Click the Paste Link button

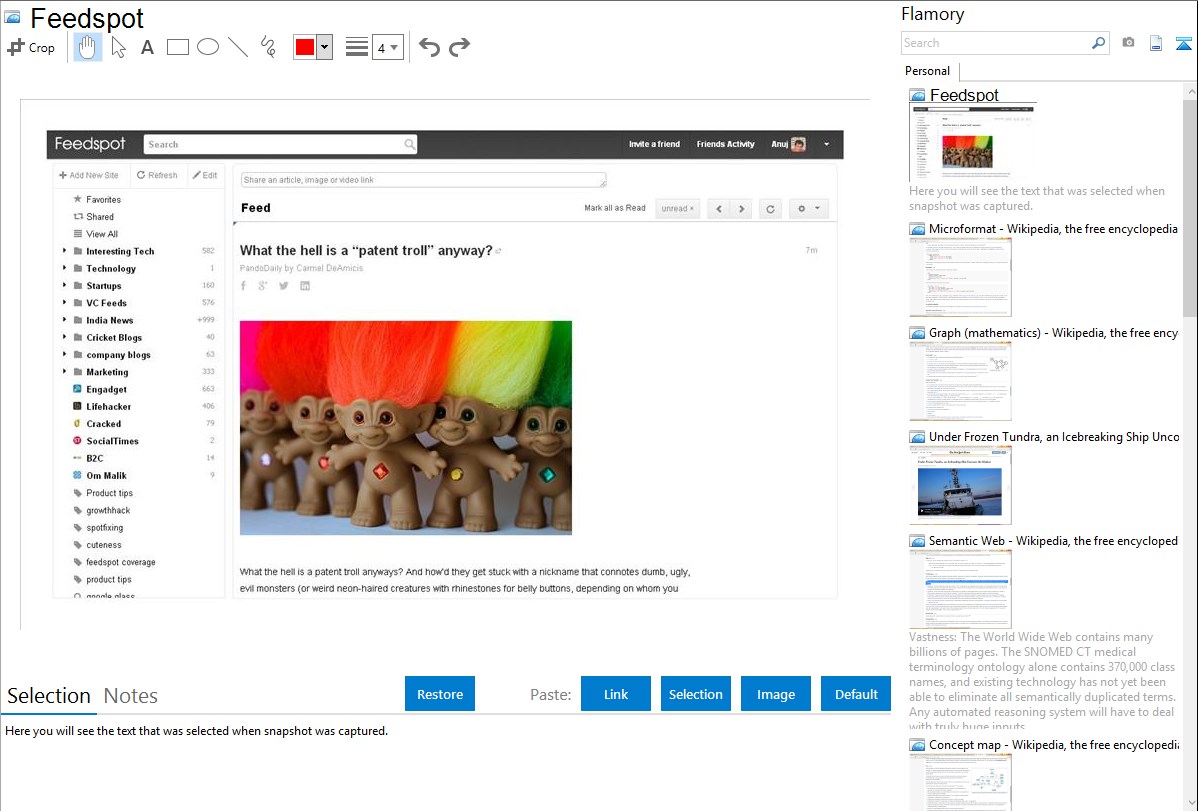coord(616,694)
